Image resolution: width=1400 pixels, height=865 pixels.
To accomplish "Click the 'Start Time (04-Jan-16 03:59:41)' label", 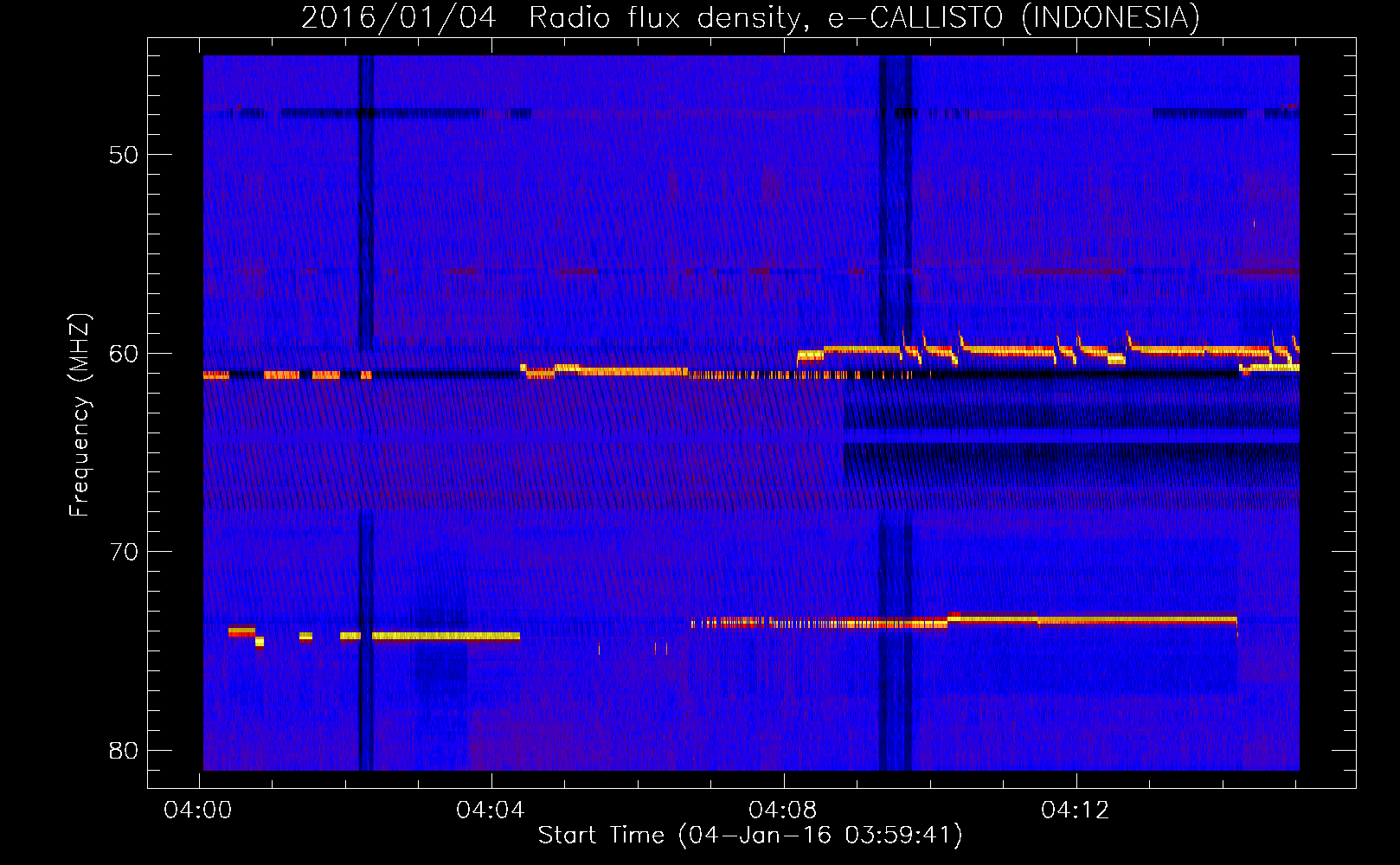I will tap(750, 836).
